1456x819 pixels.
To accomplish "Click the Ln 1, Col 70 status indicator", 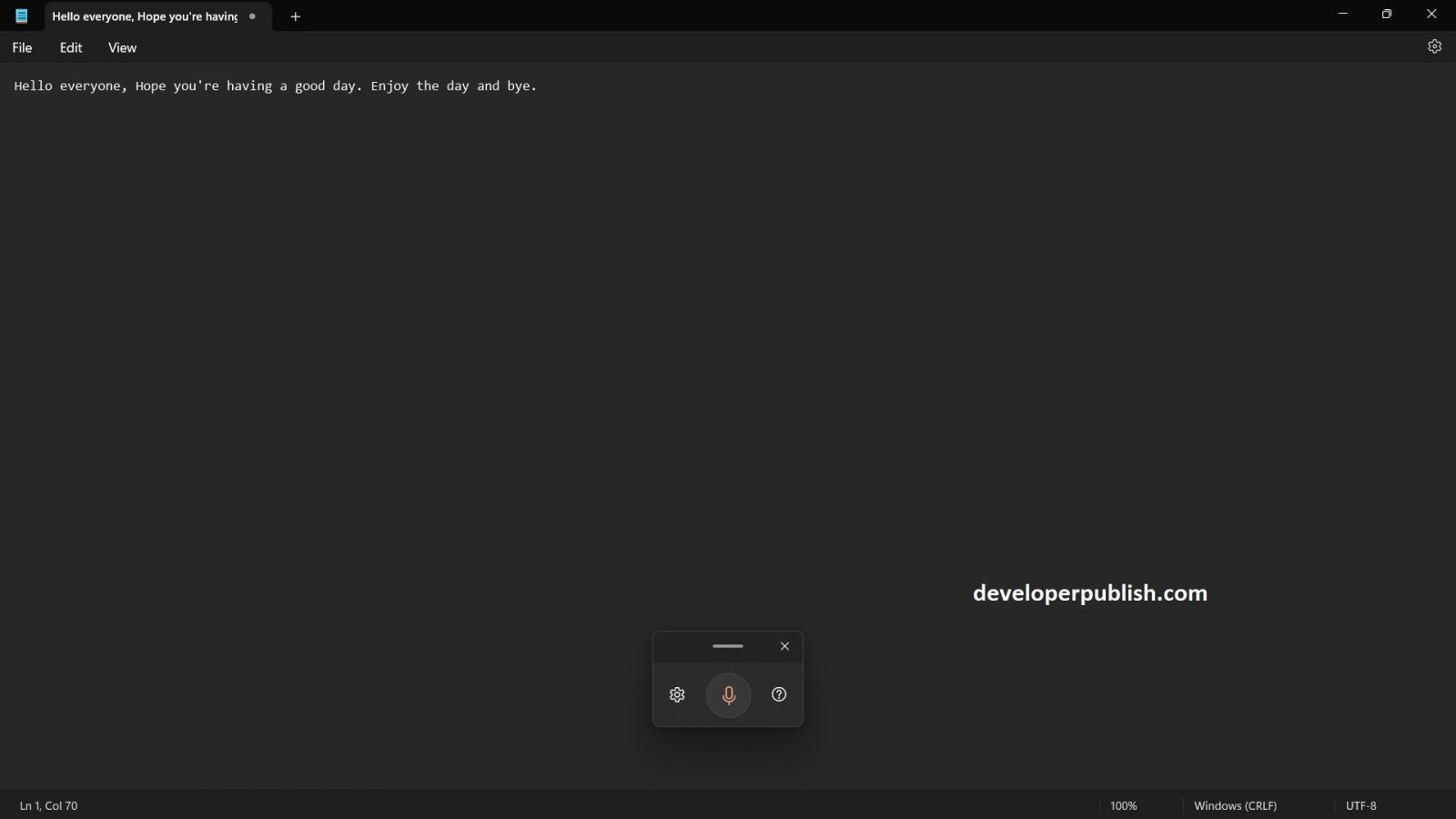I will pyautogui.click(x=48, y=805).
